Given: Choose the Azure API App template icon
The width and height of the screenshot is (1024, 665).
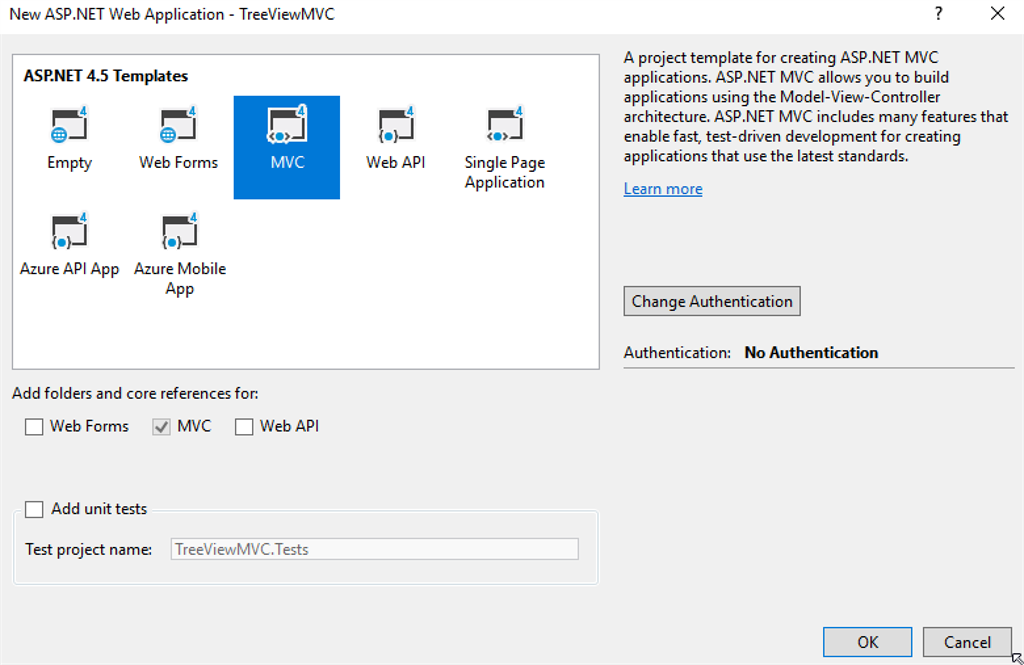Looking at the screenshot, I should (x=69, y=231).
